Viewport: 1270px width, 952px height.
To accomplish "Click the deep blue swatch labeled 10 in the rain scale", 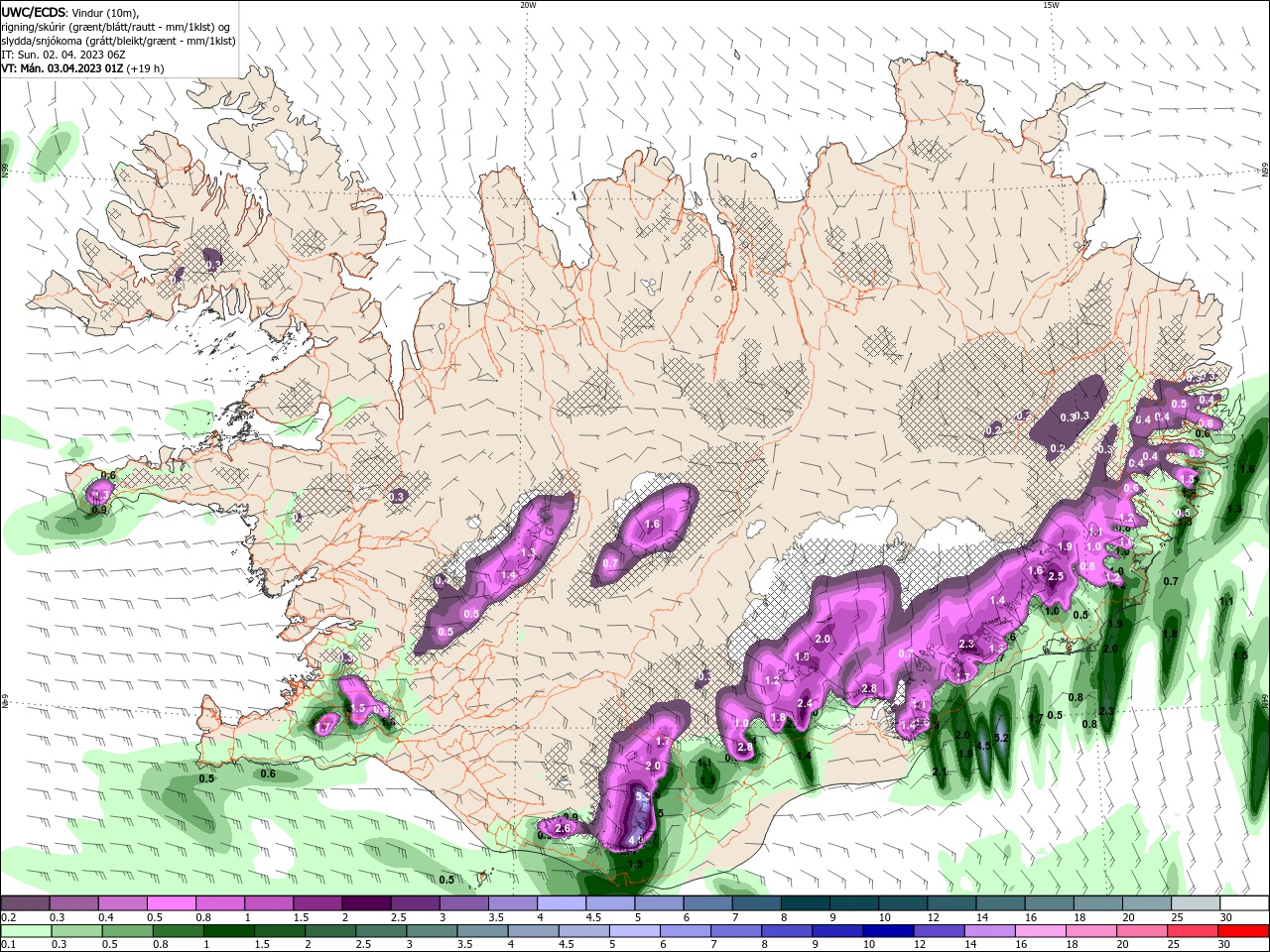I will pos(888,931).
